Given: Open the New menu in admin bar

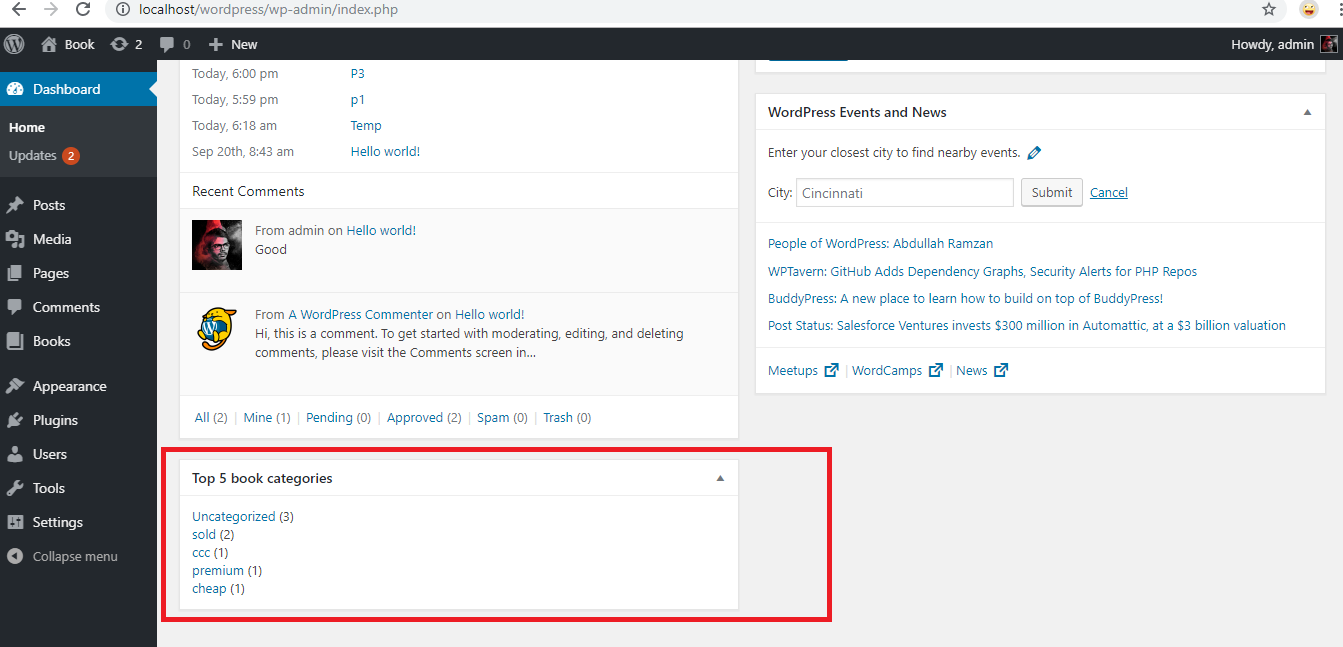Looking at the screenshot, I should 232,44.
